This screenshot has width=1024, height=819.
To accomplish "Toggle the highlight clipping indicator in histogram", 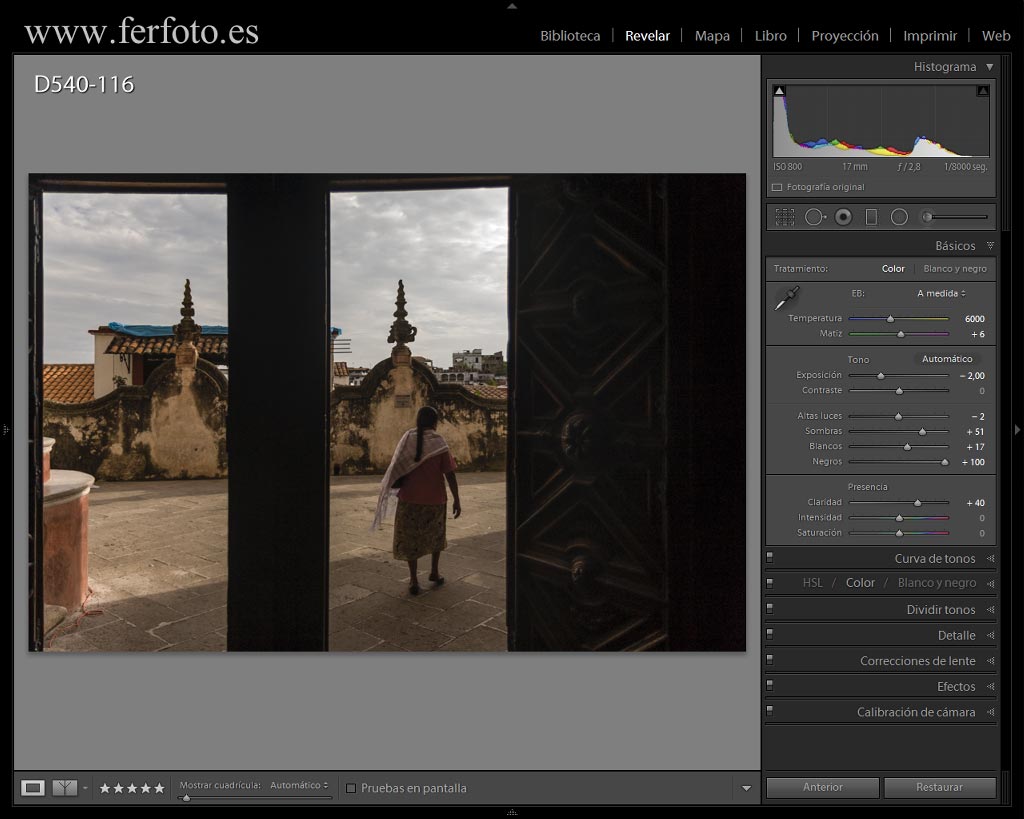I will tap(982, 91).
